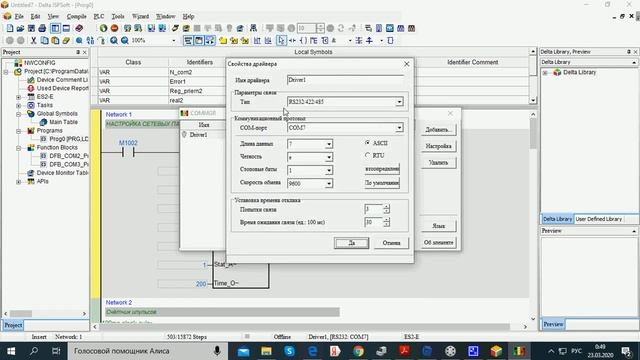Open the Tools menu
640x360 pixels.
click(x=118, y=16)
